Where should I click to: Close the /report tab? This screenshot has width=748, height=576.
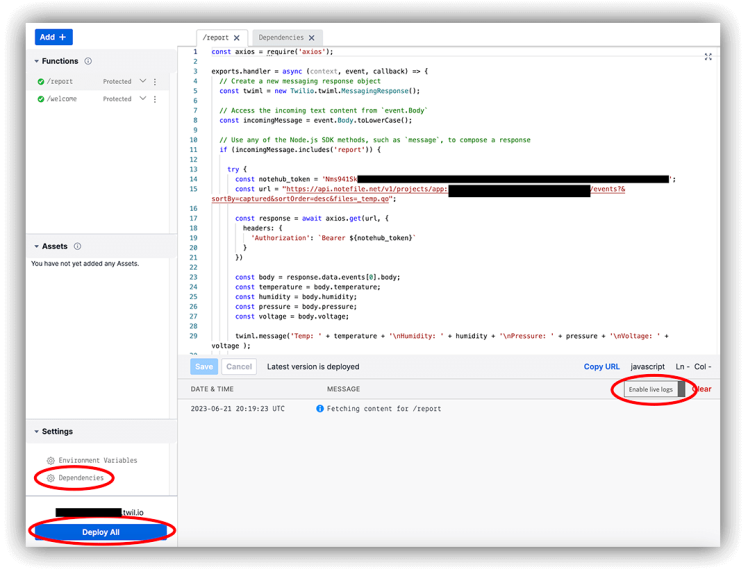click(237, 38)
